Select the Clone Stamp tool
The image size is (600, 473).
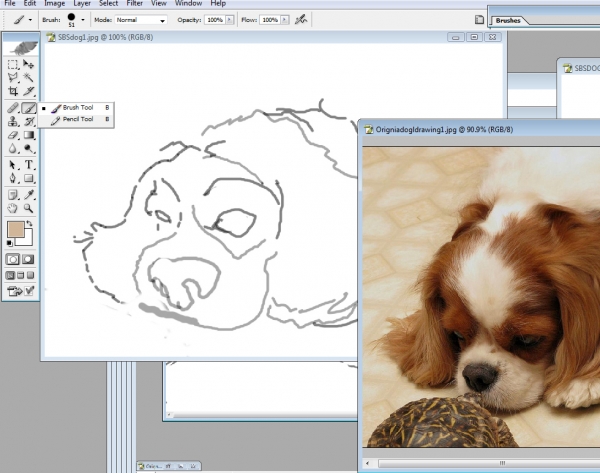[x=13, y=122]
